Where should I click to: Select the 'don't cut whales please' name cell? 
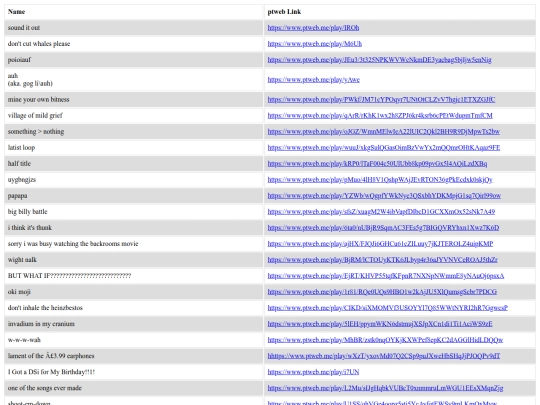134,44
